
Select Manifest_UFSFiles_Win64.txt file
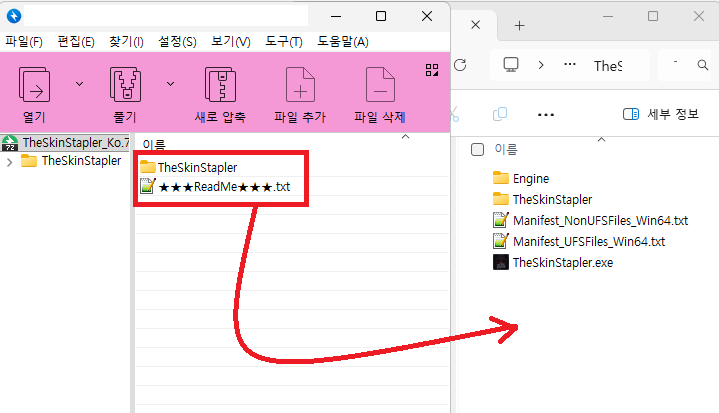pos(579,242)
